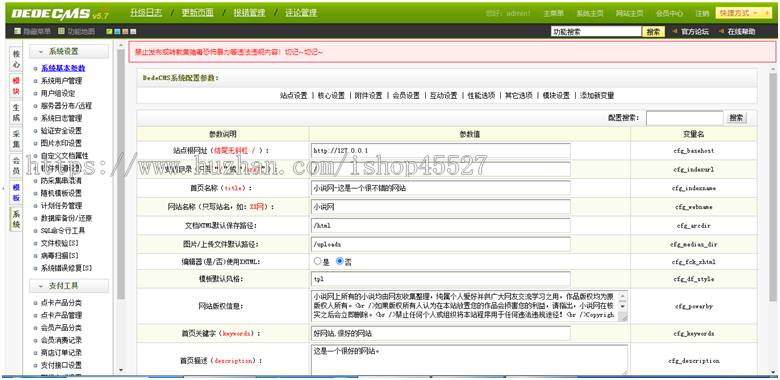Screen dimensions: 780x380
Task: Select 是 radio for XHTML editor
Action: [x=317, y=261]
